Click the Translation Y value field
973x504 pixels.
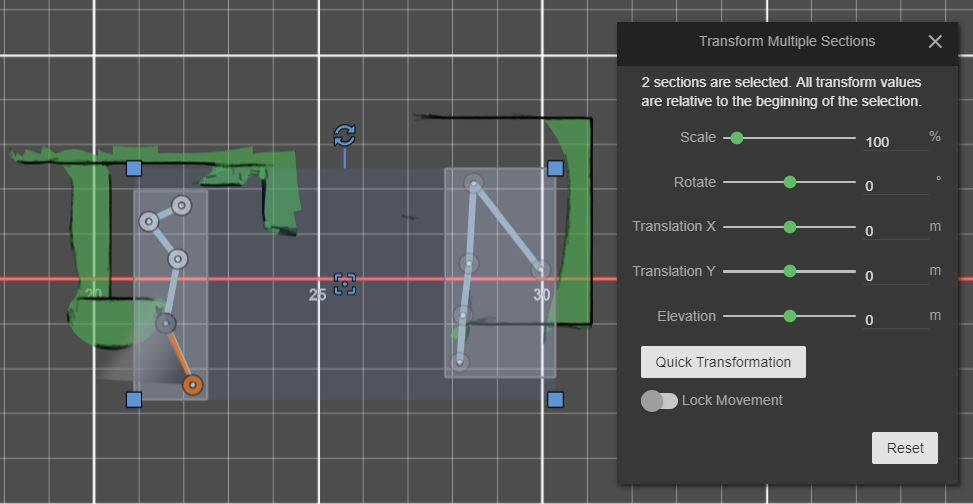895,275
